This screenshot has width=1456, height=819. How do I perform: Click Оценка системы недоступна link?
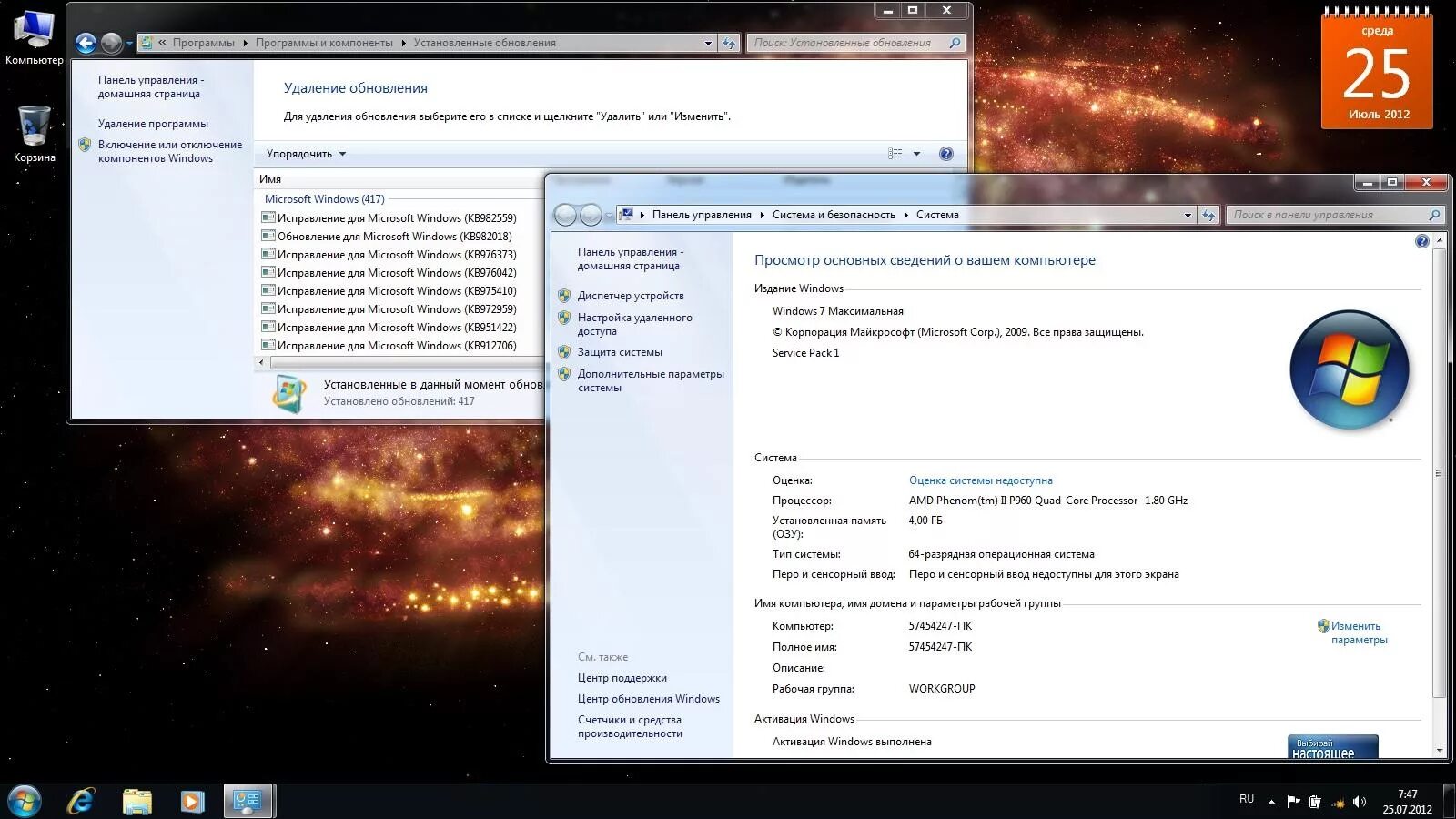[x=980, y=480]
